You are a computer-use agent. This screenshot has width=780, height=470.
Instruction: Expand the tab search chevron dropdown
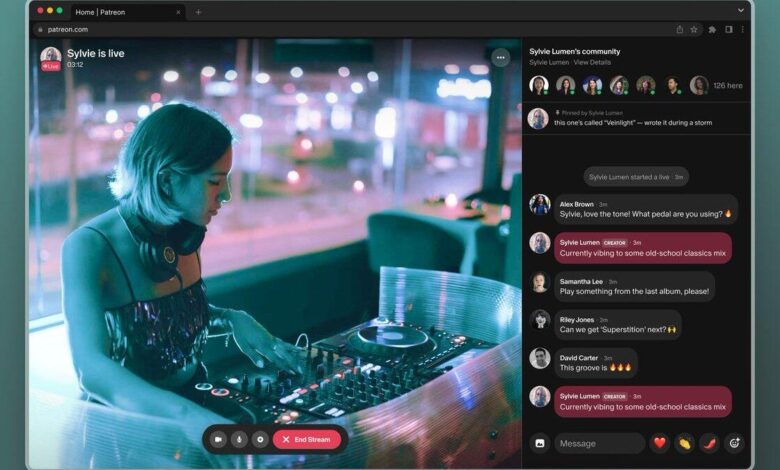[741, 10]
